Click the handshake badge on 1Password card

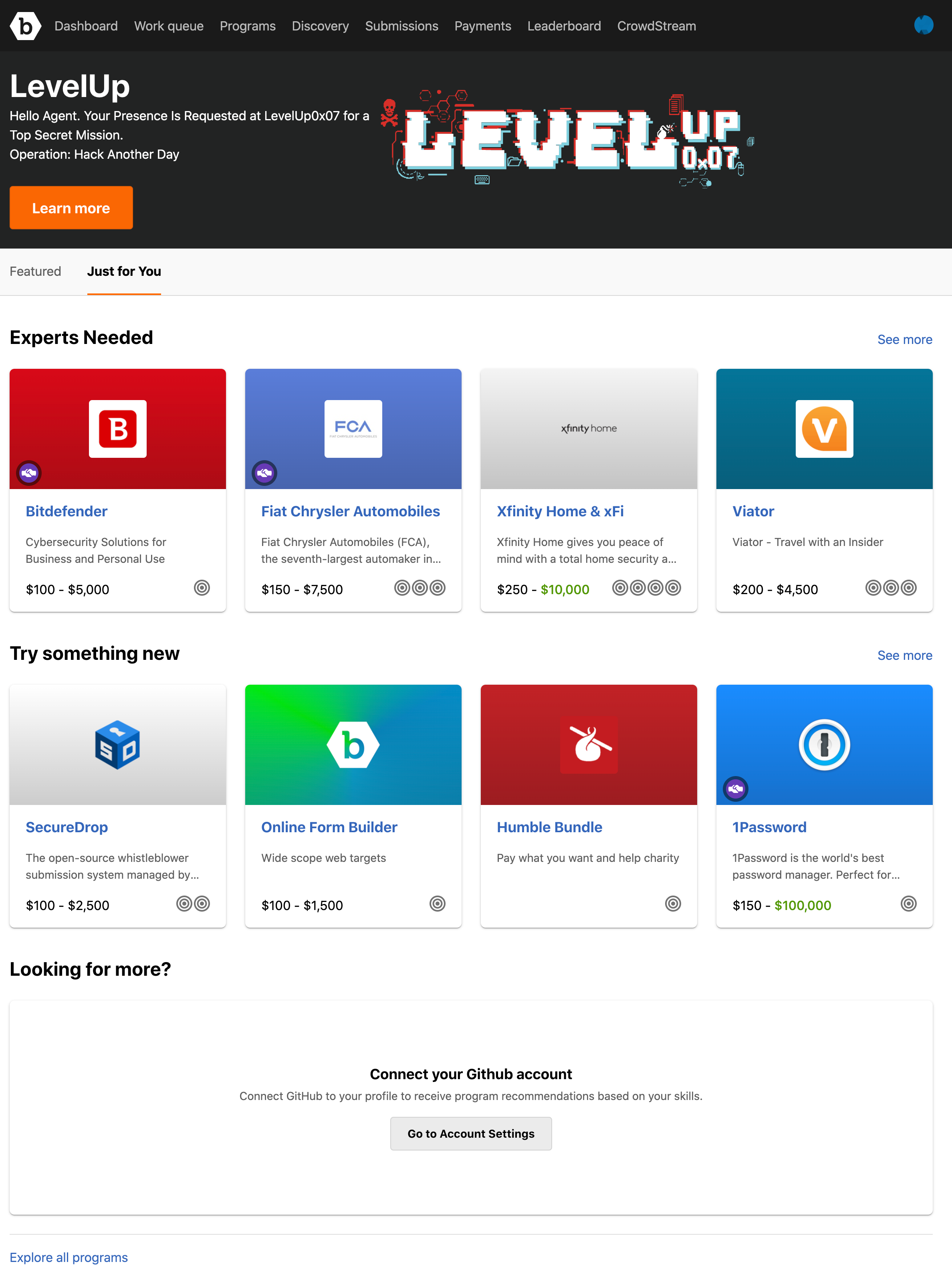coord(736,789)
